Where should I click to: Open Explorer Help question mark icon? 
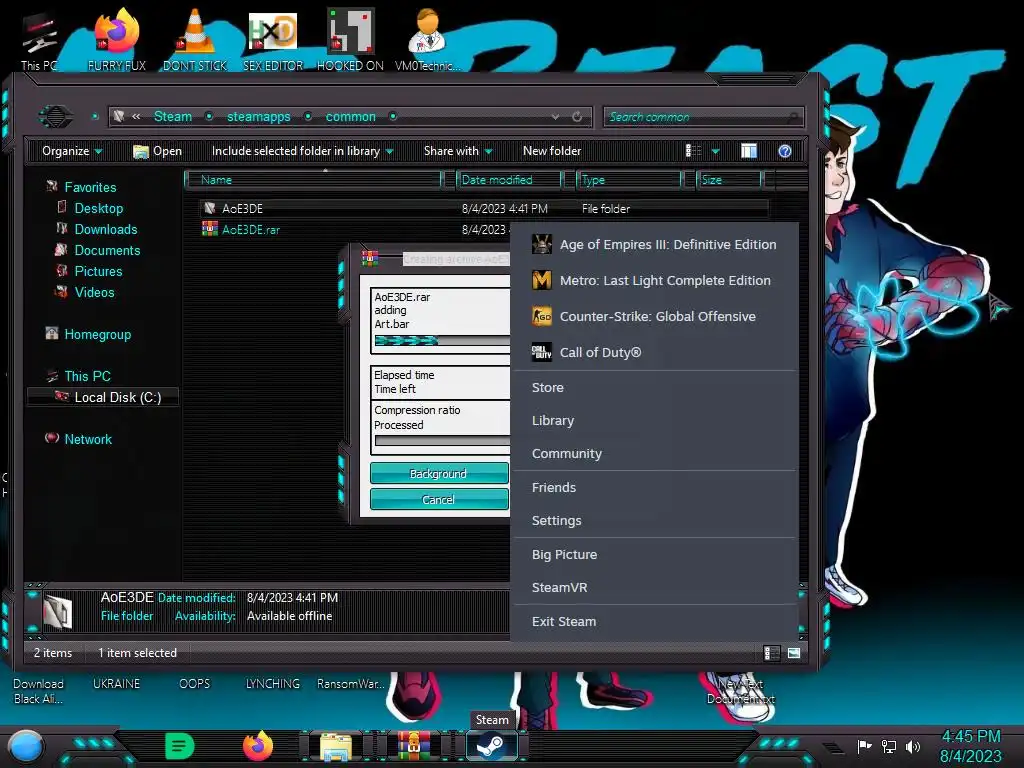785,151
